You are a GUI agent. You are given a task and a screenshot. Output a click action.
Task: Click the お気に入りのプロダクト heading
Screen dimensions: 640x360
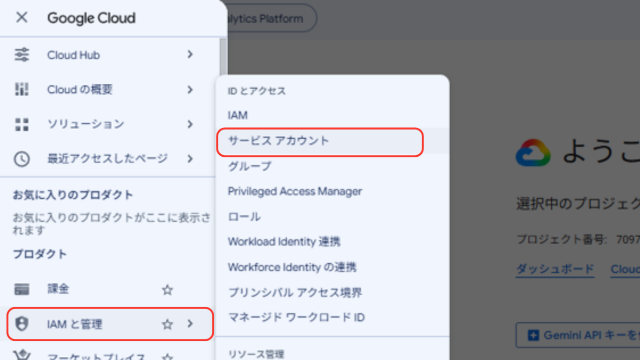(x=73, y=195)
